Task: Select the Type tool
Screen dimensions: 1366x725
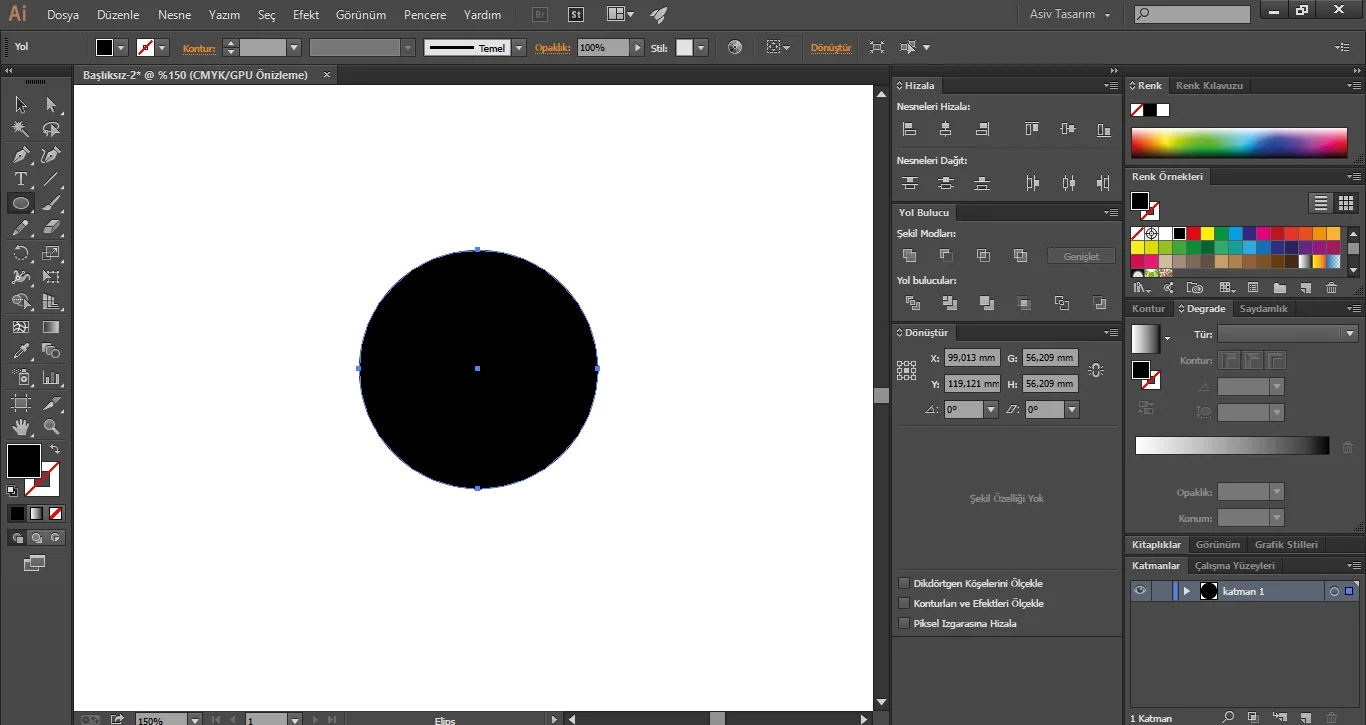Action: [20, 179]
